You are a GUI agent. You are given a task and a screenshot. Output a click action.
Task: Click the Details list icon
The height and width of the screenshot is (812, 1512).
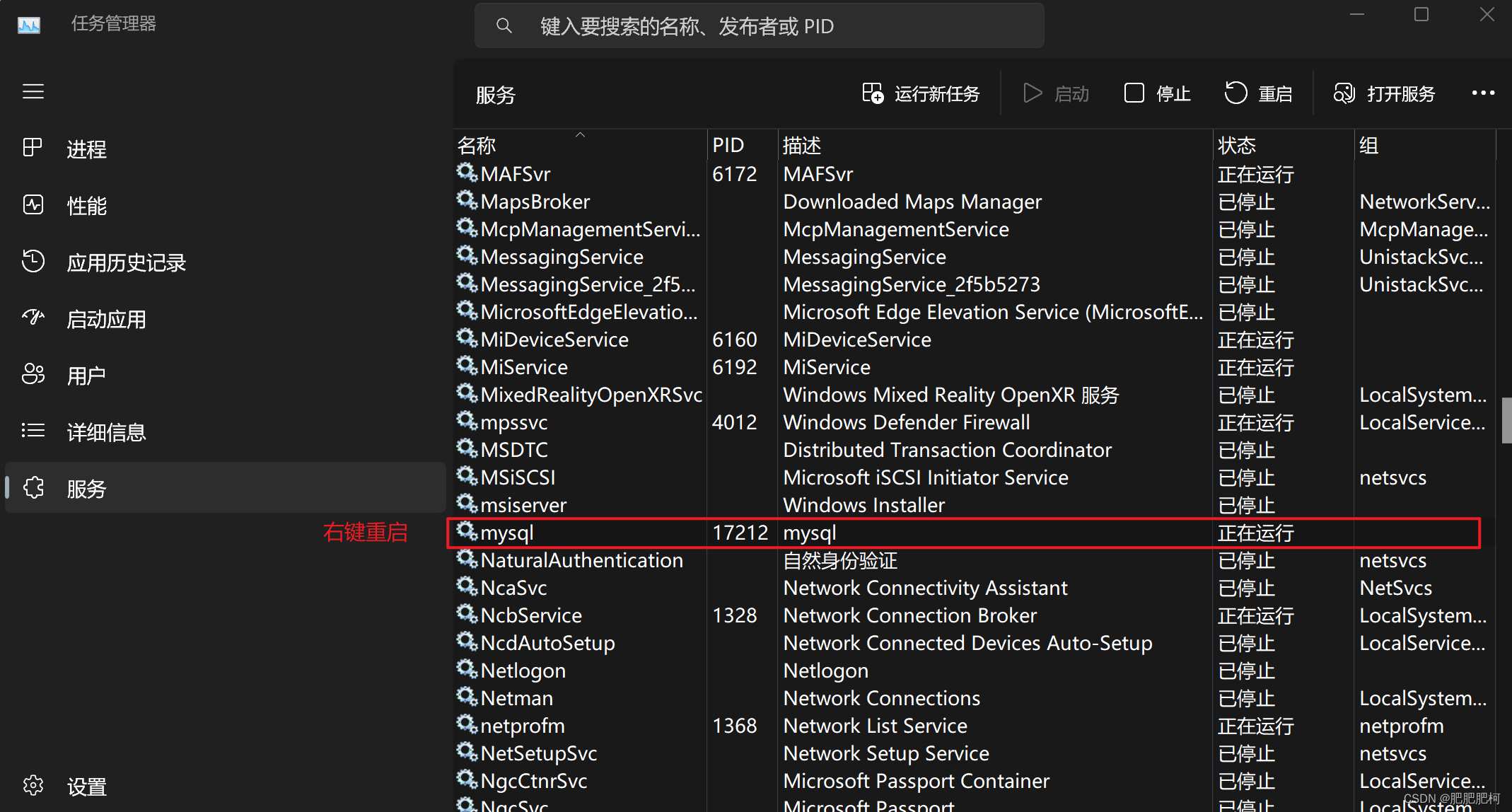33,431
